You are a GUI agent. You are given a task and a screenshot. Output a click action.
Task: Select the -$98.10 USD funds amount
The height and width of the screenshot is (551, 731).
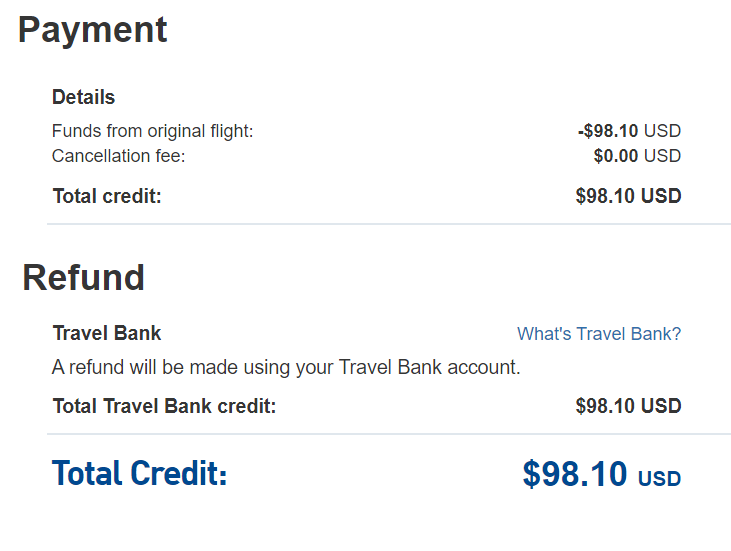click(628, 131)
